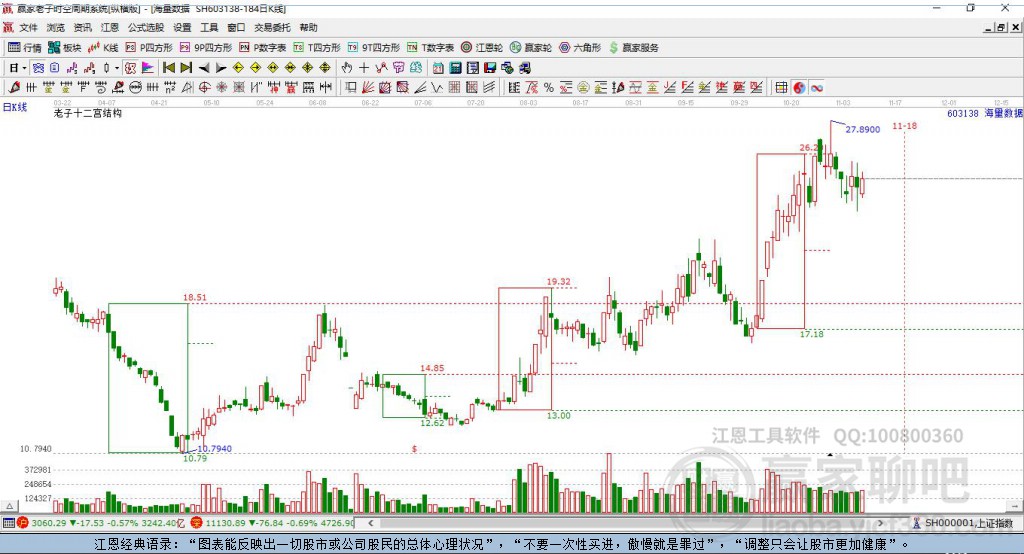Select the zigzag wave line tool

tap(437, 88)
